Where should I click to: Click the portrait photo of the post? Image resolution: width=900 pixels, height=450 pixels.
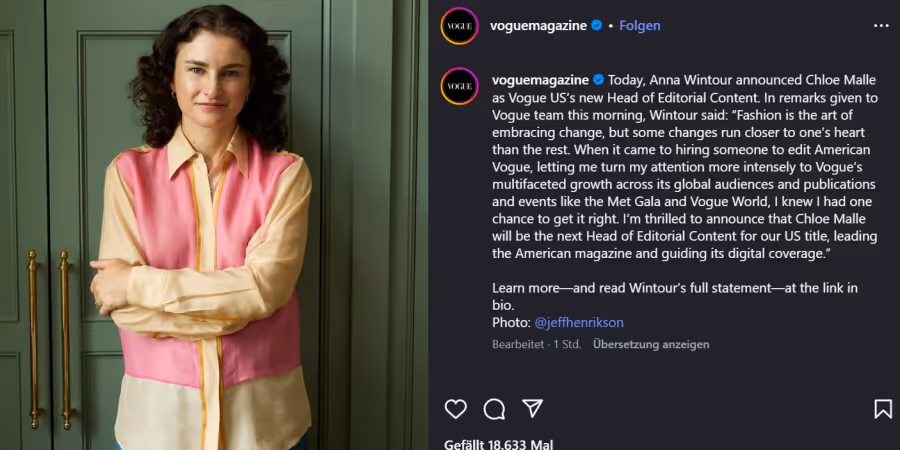point(214,225)
